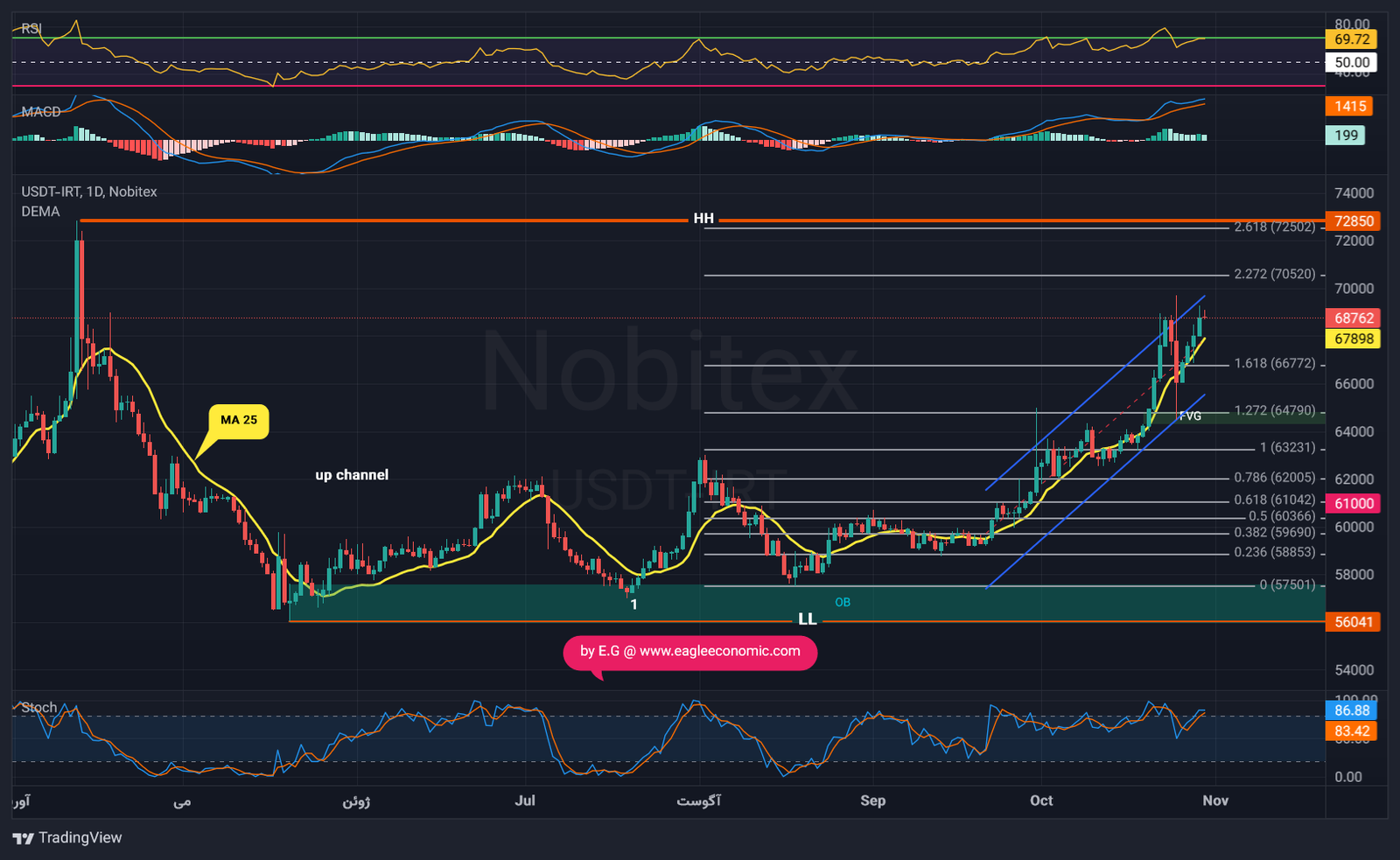This screenshot has width=1400, height=860.
Task: Click the RSI midline tag 50.00
Action: click(x=1352, y=63)
